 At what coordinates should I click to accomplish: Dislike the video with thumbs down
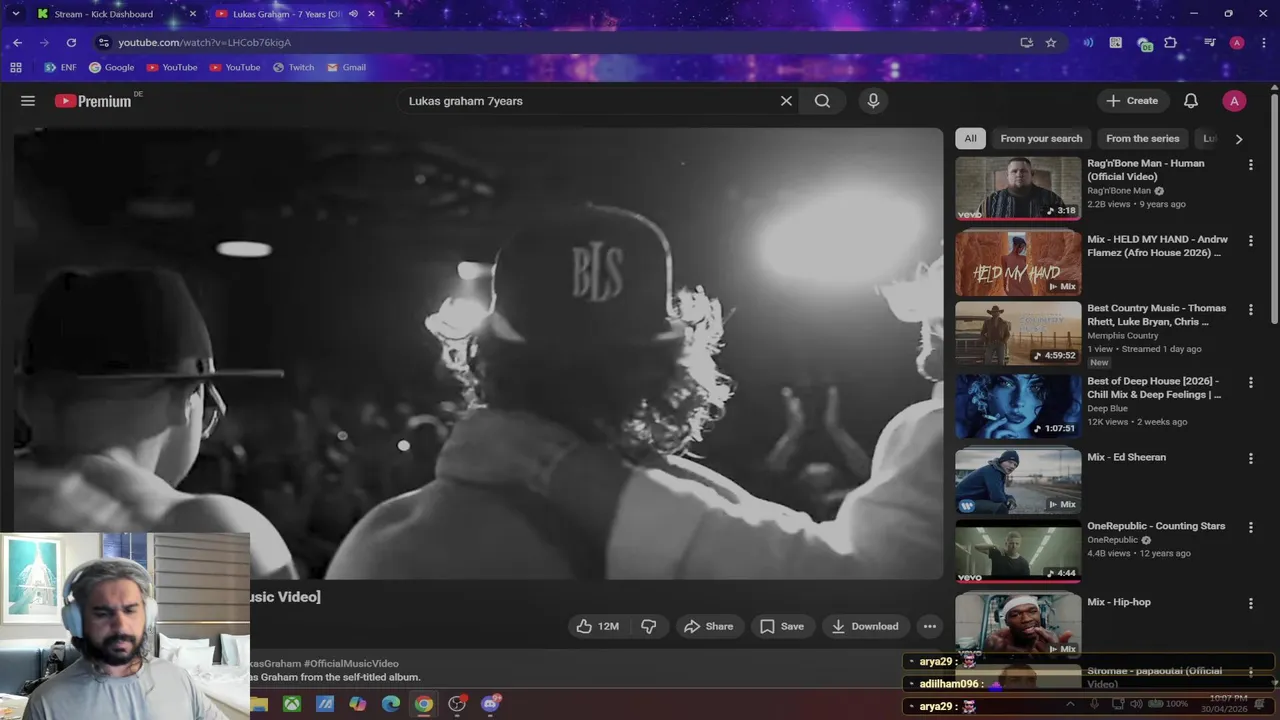[649, 626]
